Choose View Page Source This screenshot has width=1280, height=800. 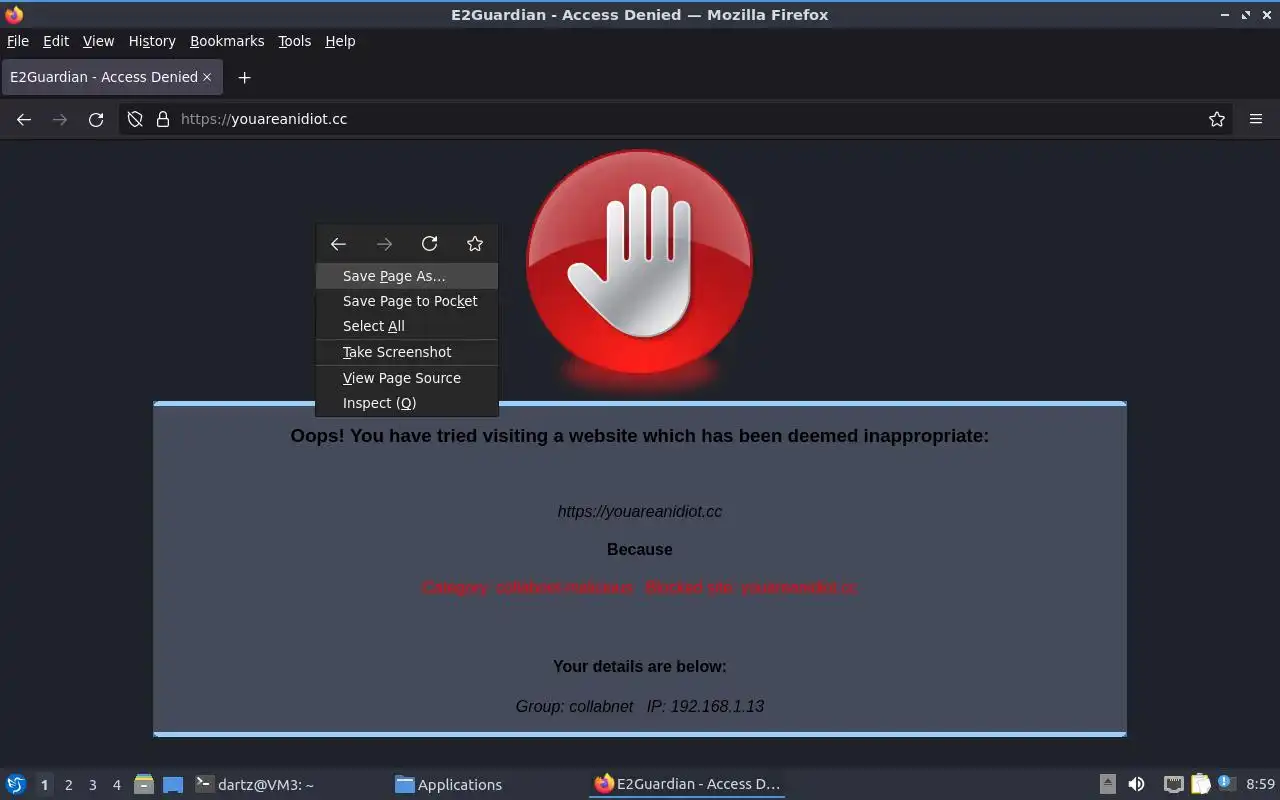407,378
